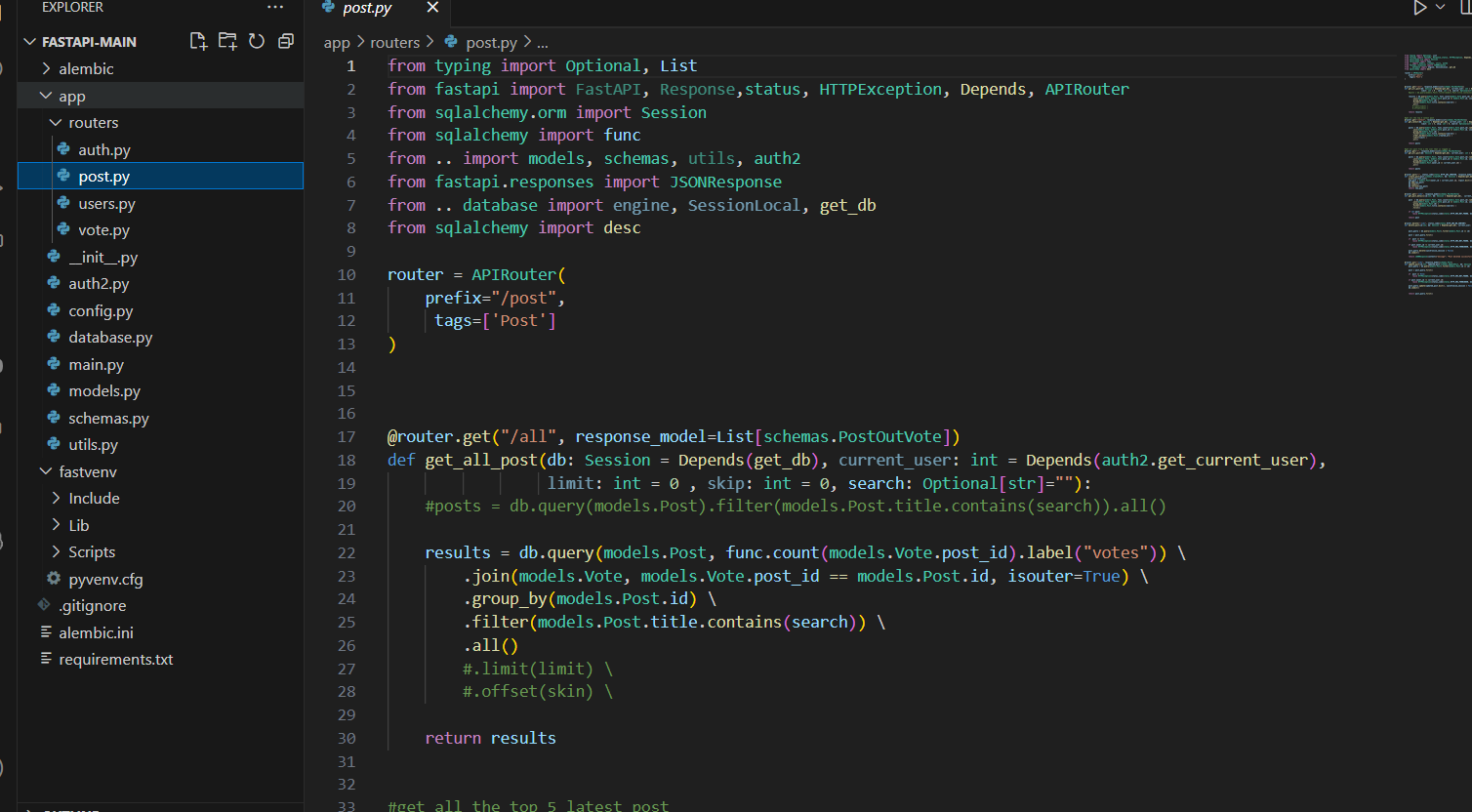Refresh the Explorer file tree
This screenshot has height=812, width=1472.
coord(257,41)
